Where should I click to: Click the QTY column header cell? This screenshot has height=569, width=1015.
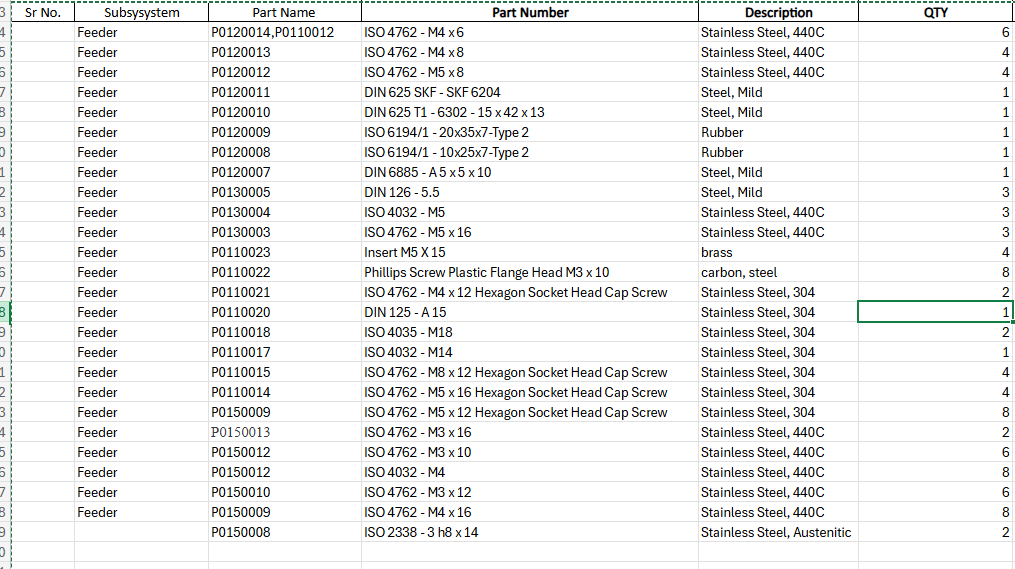pos(936,13)
